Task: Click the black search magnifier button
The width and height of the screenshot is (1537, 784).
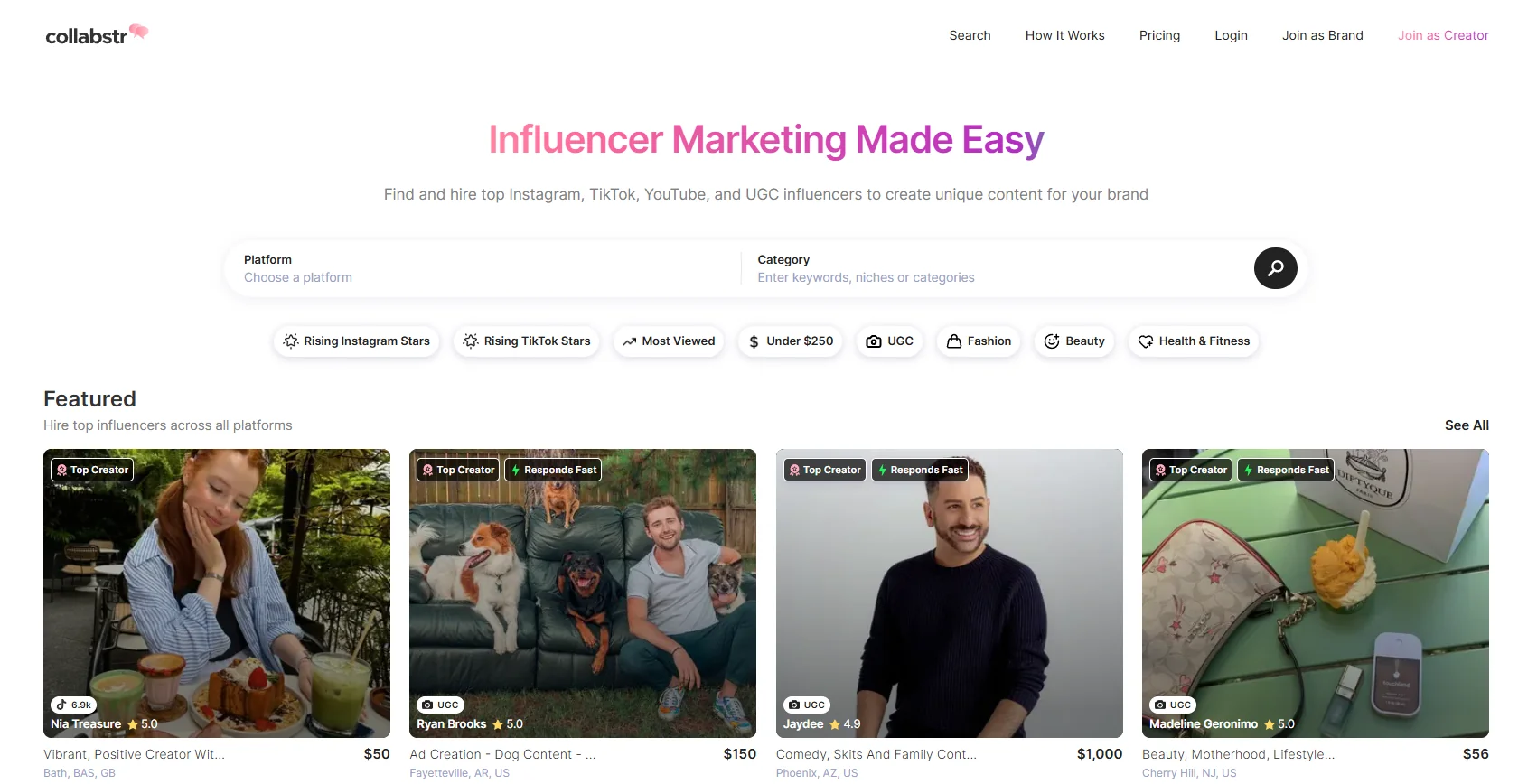Action: pyautogui.click(x=1275, y=268)
